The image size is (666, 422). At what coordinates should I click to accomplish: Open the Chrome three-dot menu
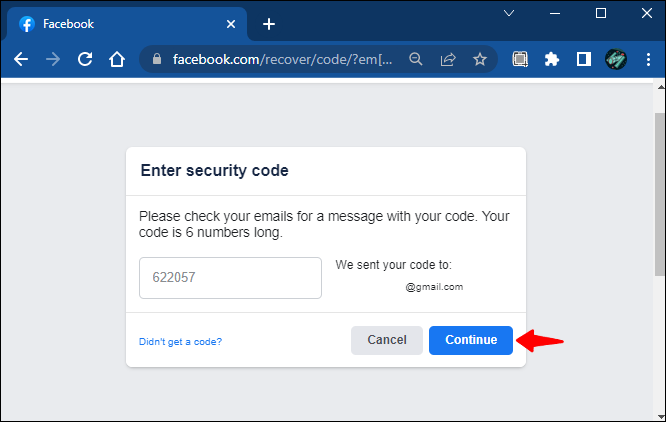[647, 59]
